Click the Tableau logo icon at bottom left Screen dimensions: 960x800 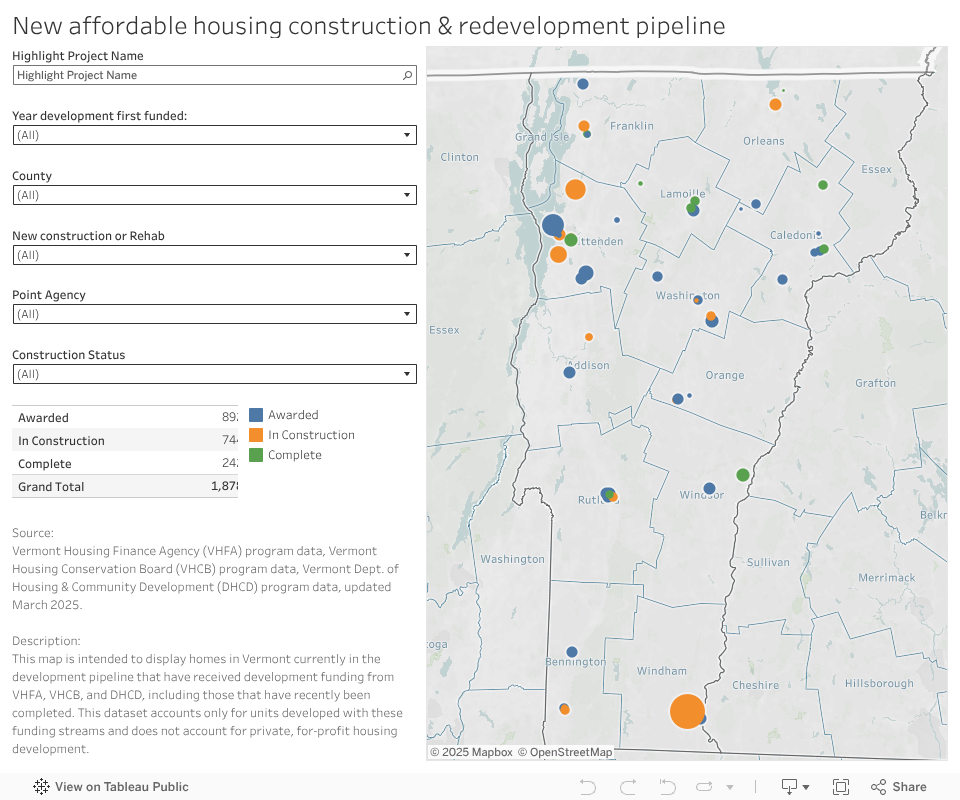coord(41,787)
